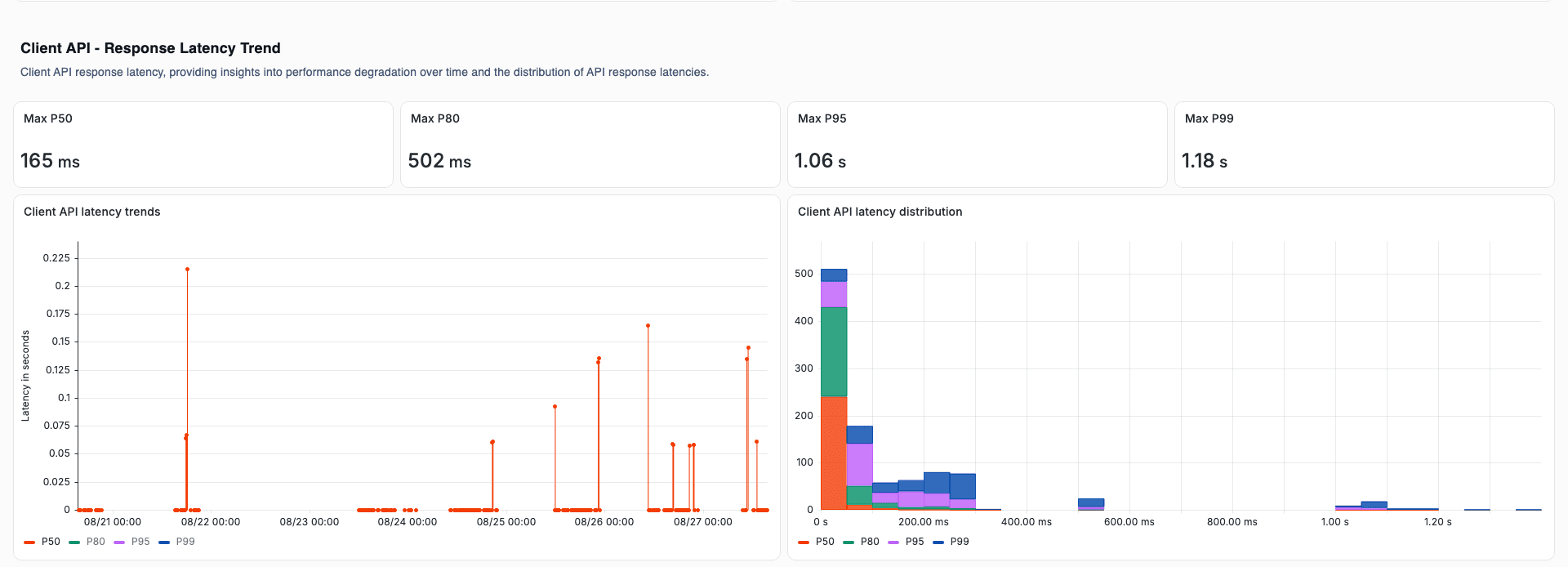Click the 400.00 ms distribution axis label
The image size is (1568, 567).
point(1027,522)
